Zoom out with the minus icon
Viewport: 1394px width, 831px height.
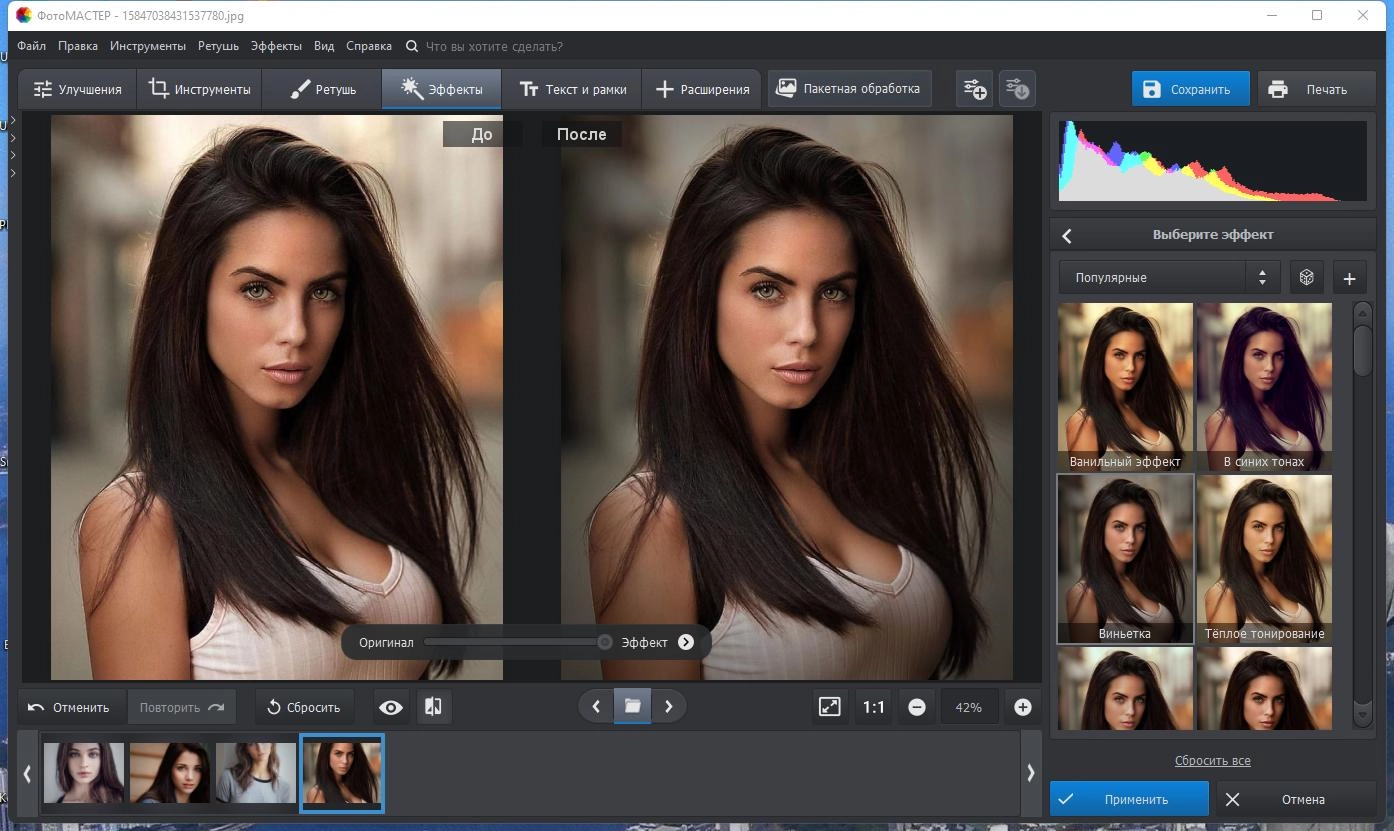(917, 707)
